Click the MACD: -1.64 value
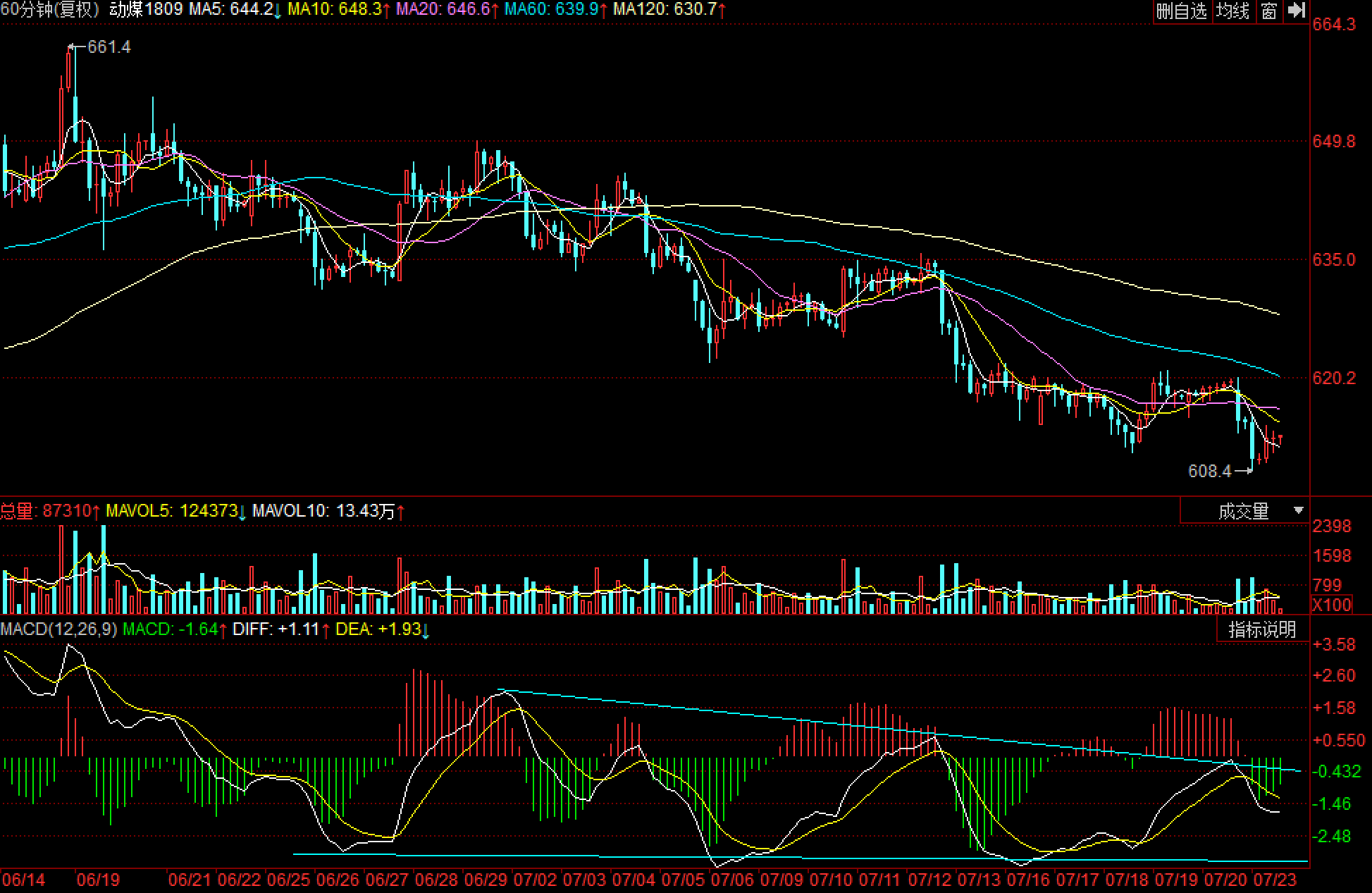 175,629
